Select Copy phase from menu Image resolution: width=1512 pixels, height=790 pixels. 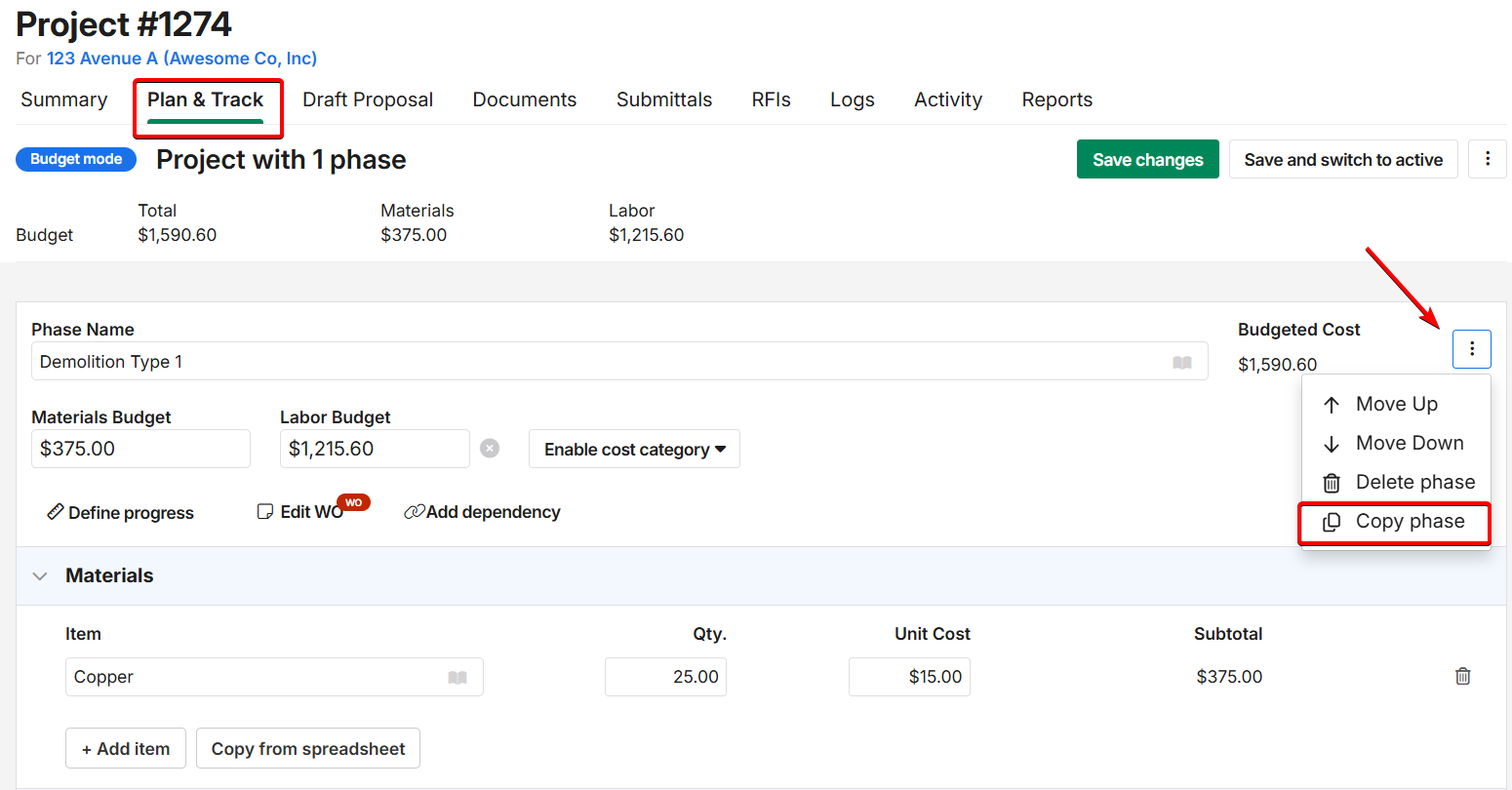[x=1395, y=522]
